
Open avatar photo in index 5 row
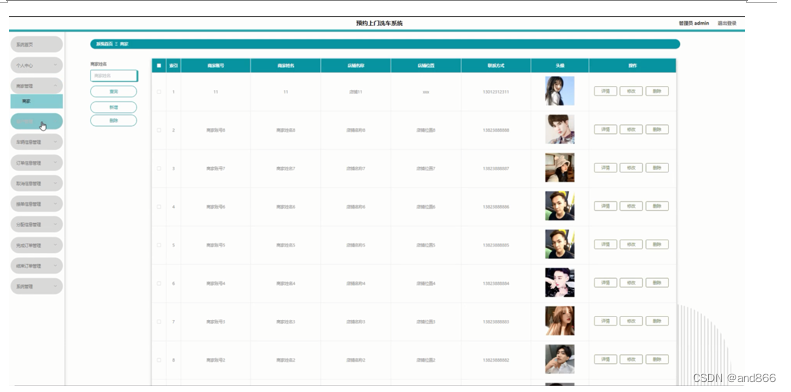(x=559, y=244)
